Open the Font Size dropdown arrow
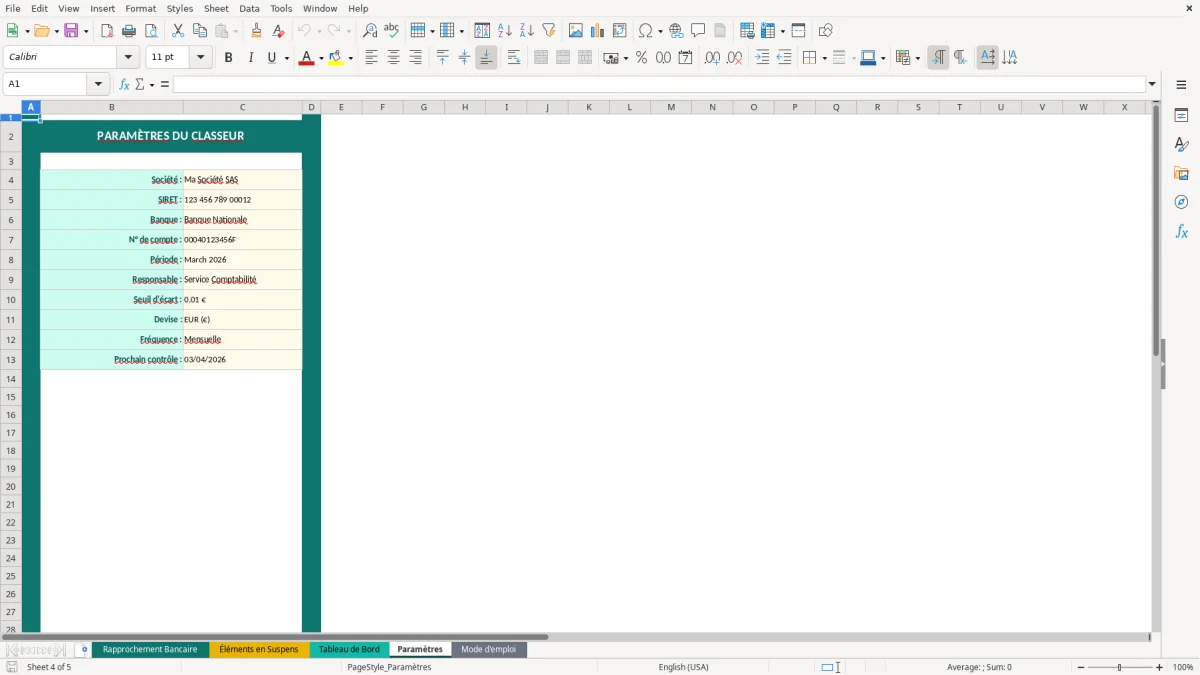1200x675 pixels. (201, 58)
